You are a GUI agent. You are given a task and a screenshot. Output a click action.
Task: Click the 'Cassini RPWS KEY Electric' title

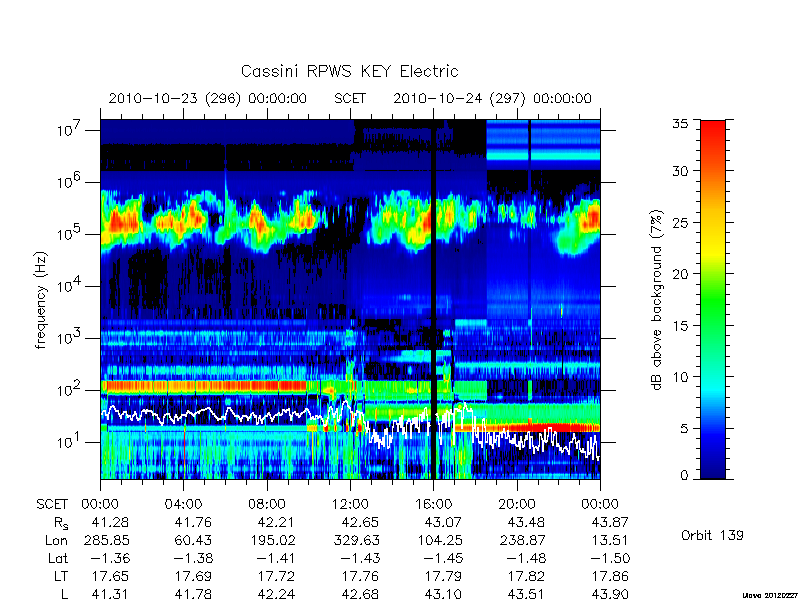[349, 71]
